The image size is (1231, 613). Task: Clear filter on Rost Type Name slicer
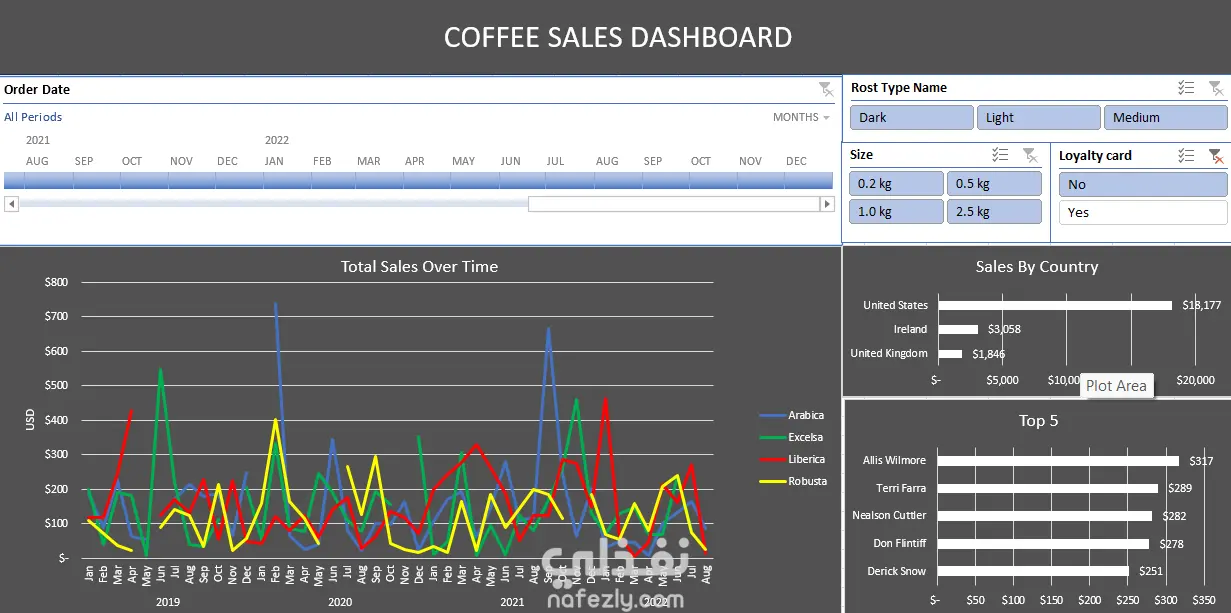pyautogui.click(x=1215, y=88)
